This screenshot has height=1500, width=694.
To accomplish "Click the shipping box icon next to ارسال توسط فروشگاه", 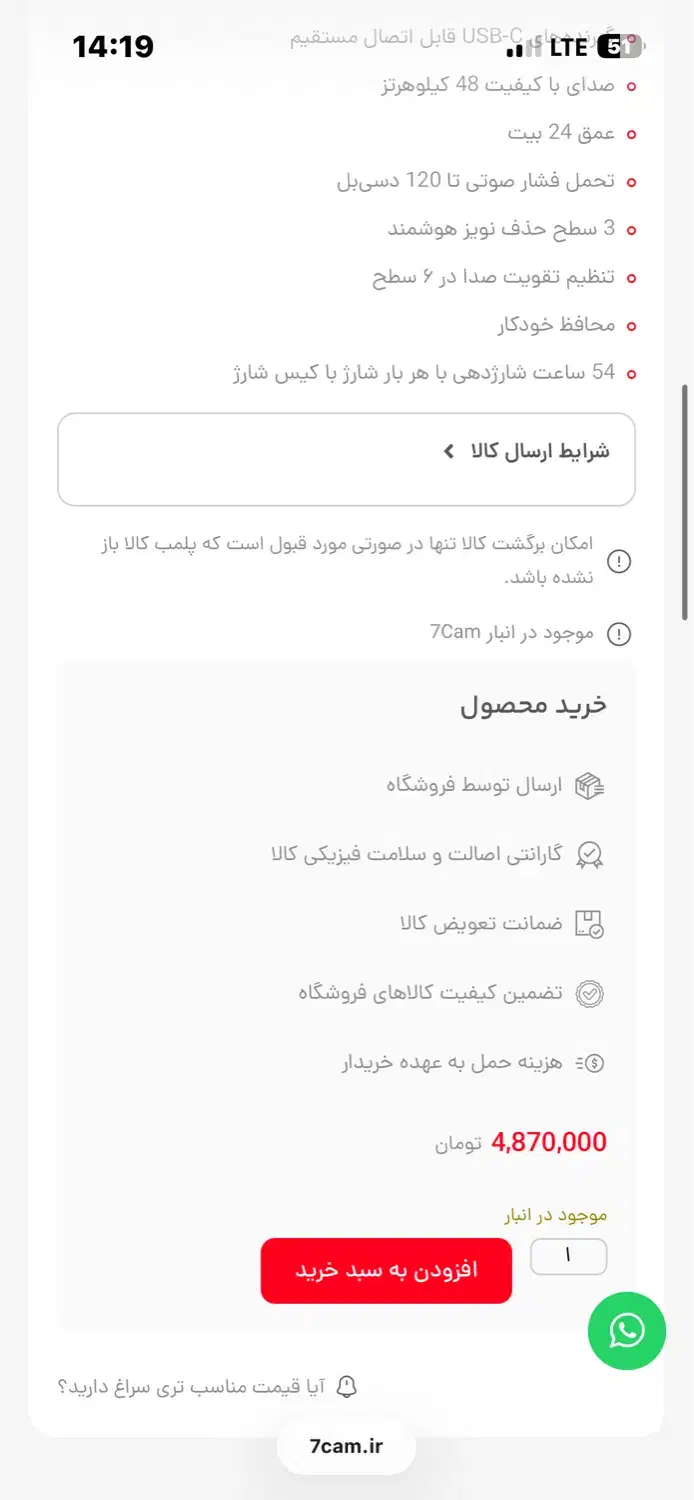I will click(x=590, y=785).
